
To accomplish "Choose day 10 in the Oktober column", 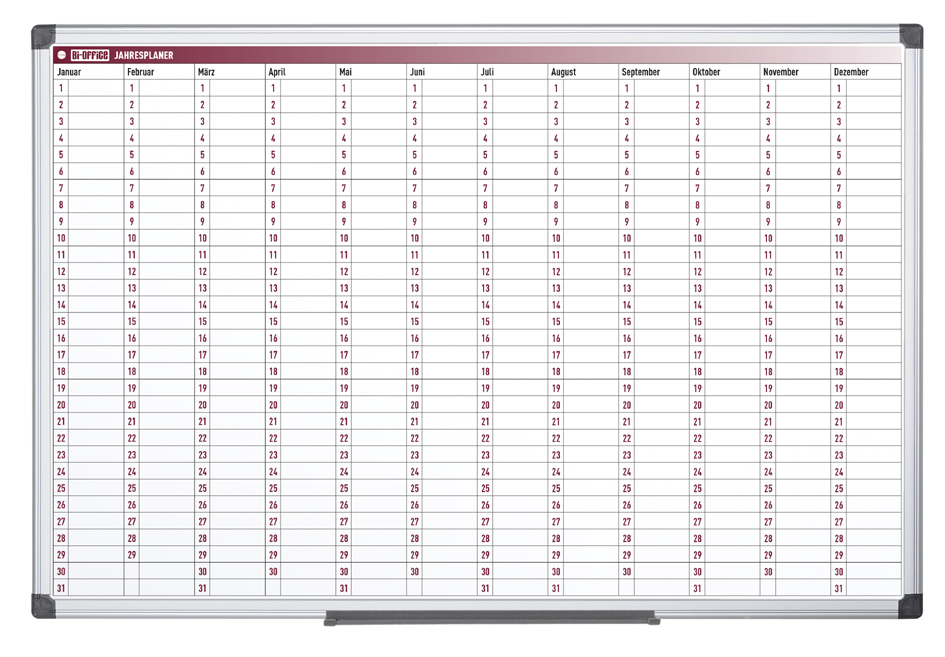I will point(697,239).
